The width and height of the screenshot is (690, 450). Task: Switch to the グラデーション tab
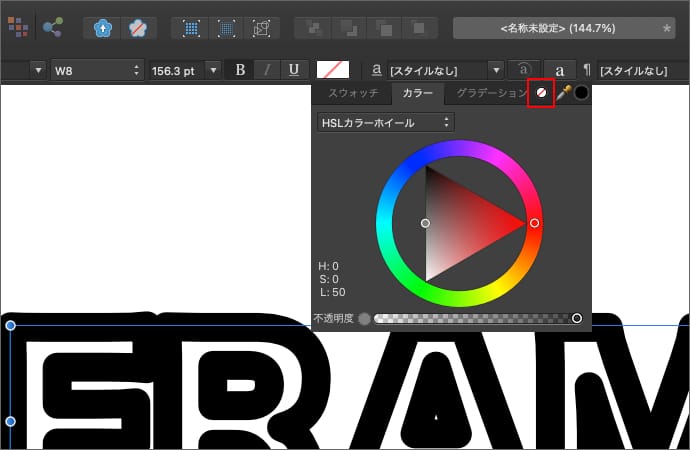point(486,93)
